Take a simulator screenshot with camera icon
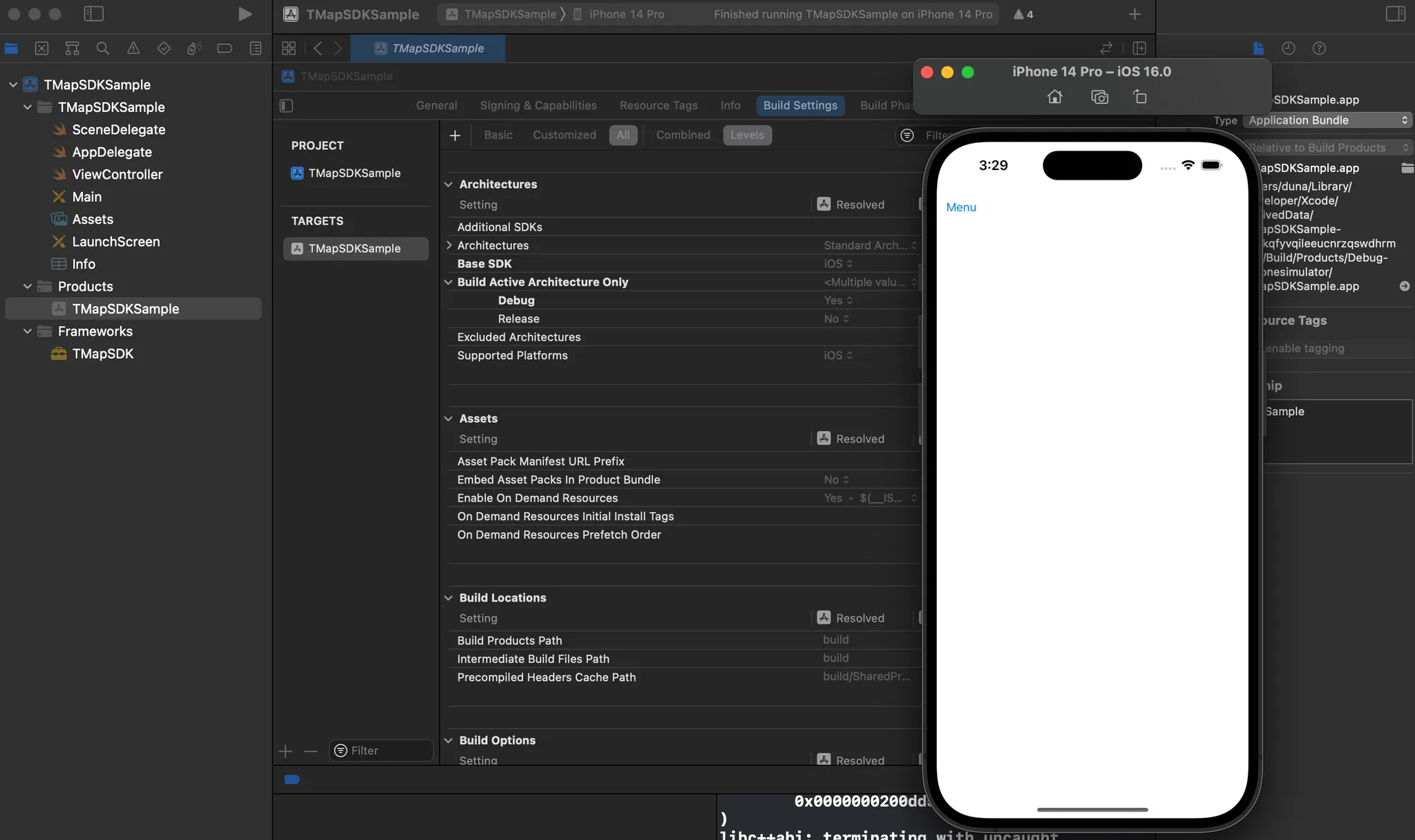The width and height of the screenshot is (1415, 840). point(1099,97)
